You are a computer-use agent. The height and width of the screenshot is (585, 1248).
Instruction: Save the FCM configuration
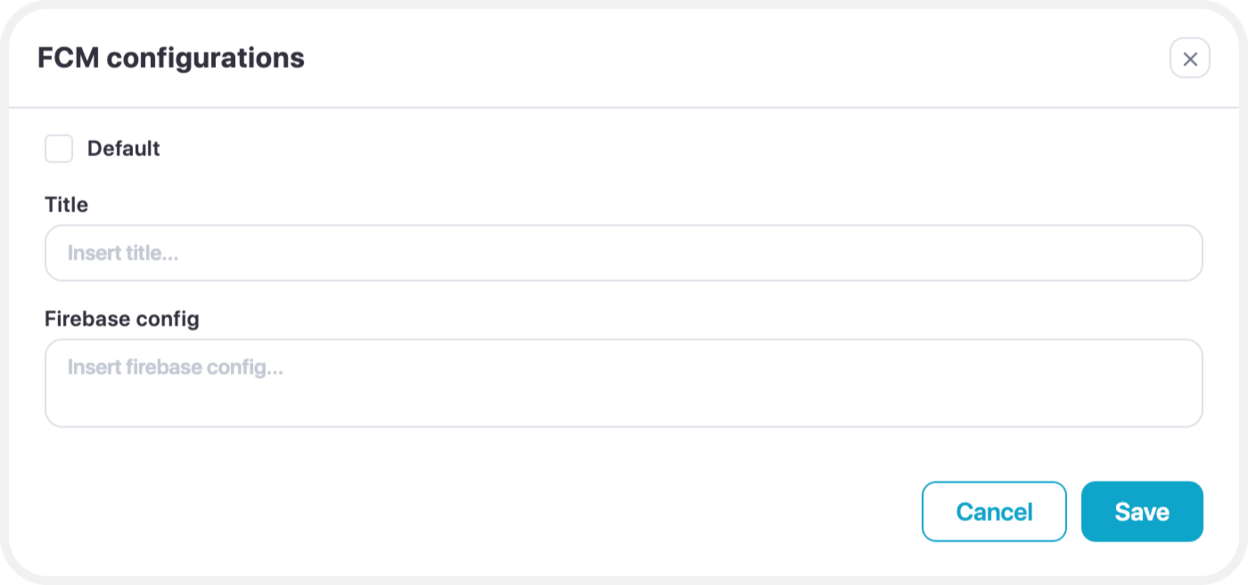coord(1141,512)
